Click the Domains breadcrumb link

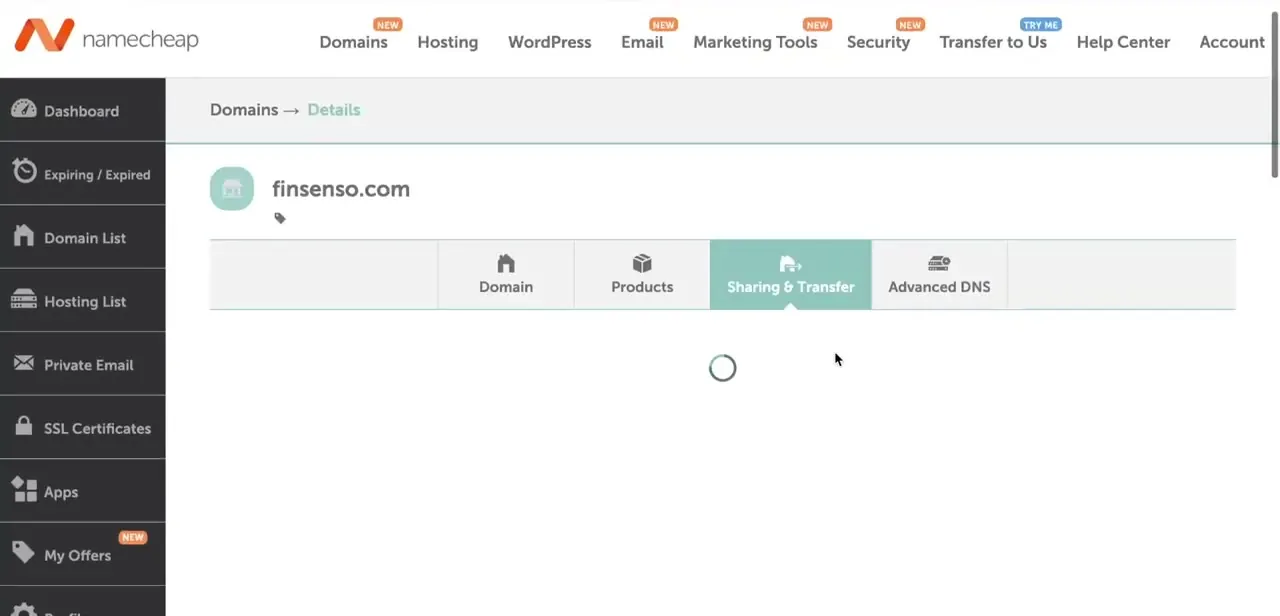pyautogui.click(x=244, y=110)
